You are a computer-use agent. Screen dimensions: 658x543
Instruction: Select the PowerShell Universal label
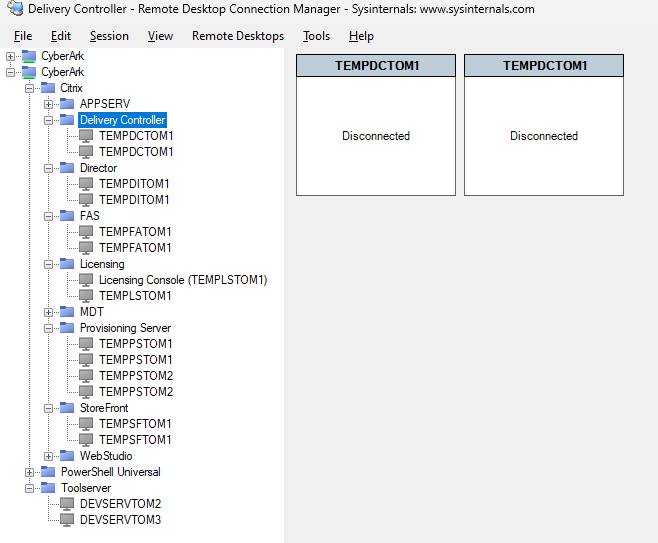[111, 472]
